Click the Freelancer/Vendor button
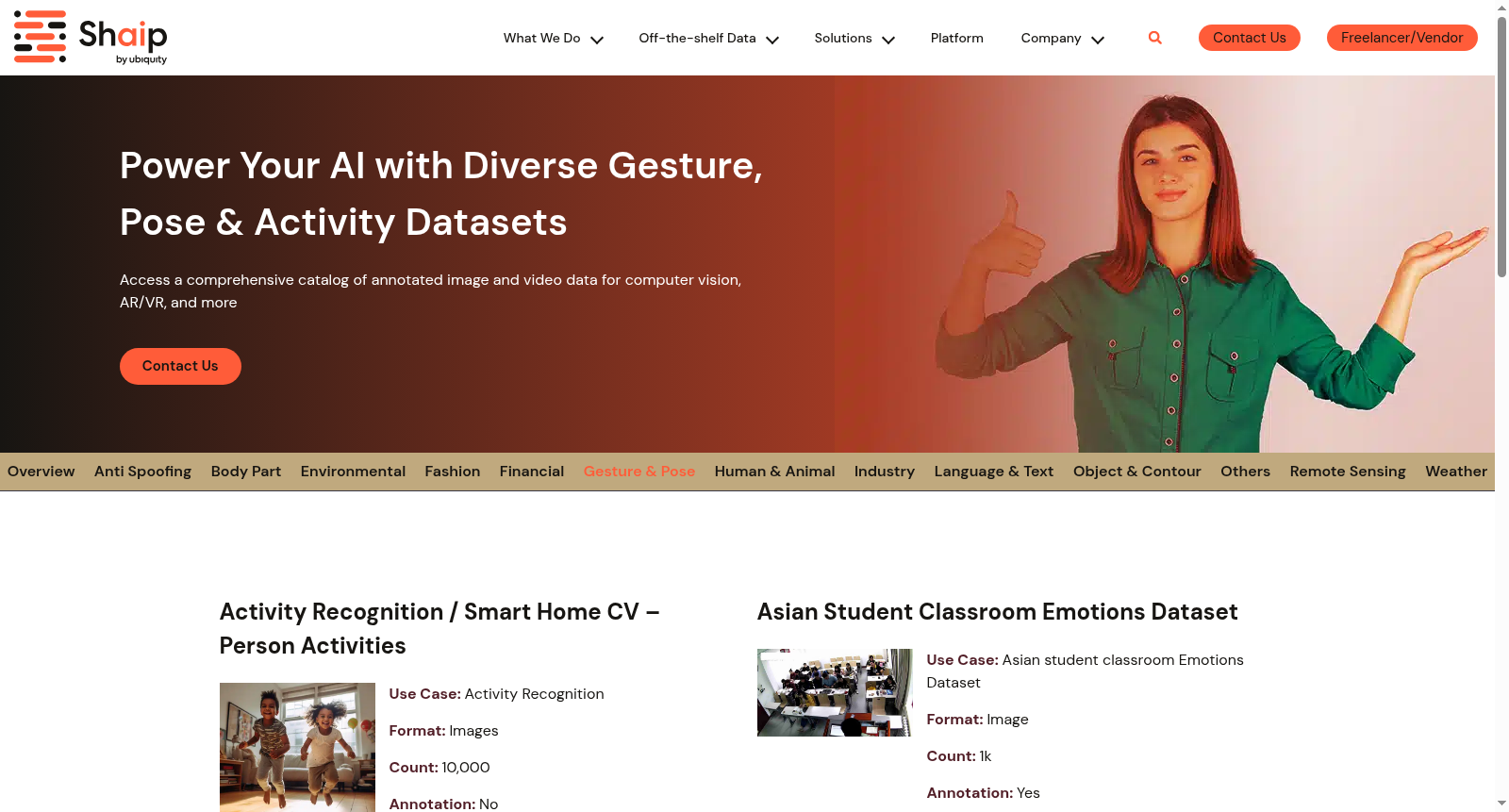 1402,38
